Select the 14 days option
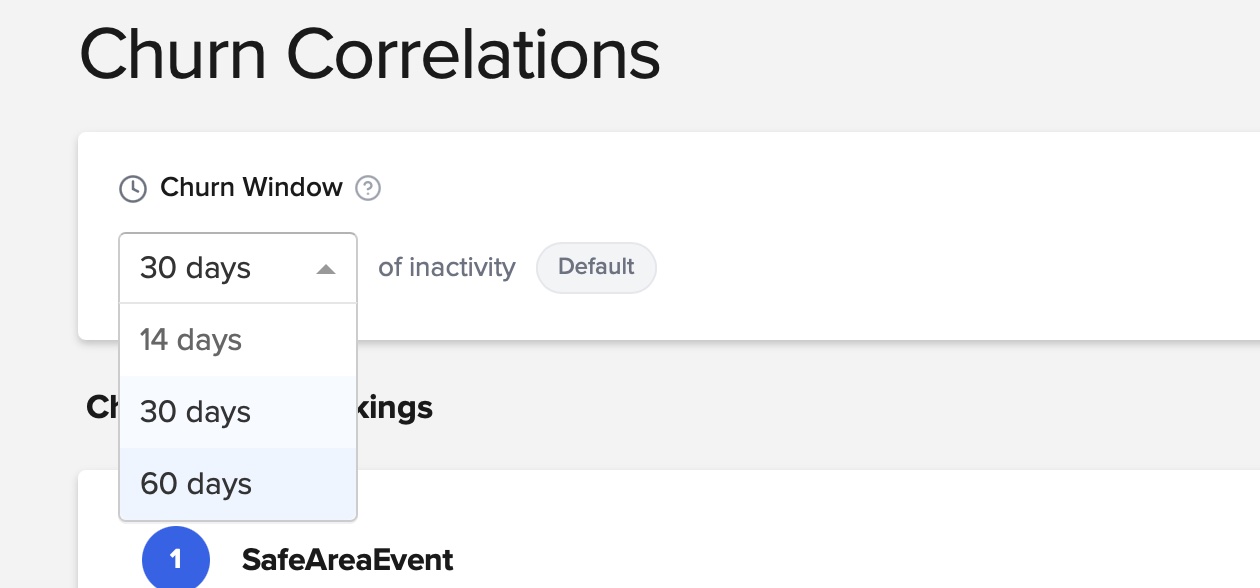Screen dimensions: 1260x588 (238, 340)
